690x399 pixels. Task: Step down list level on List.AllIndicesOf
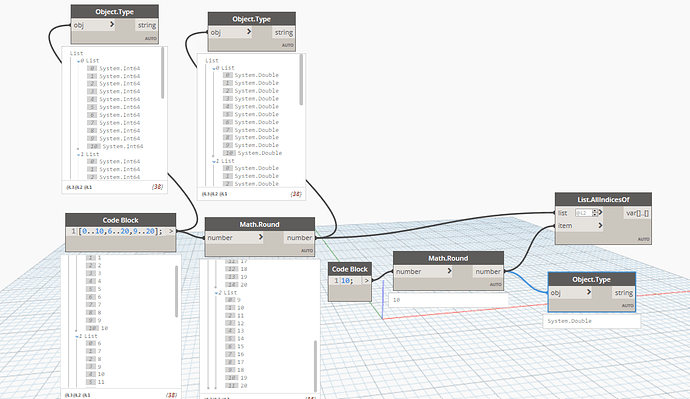[595, 215]
